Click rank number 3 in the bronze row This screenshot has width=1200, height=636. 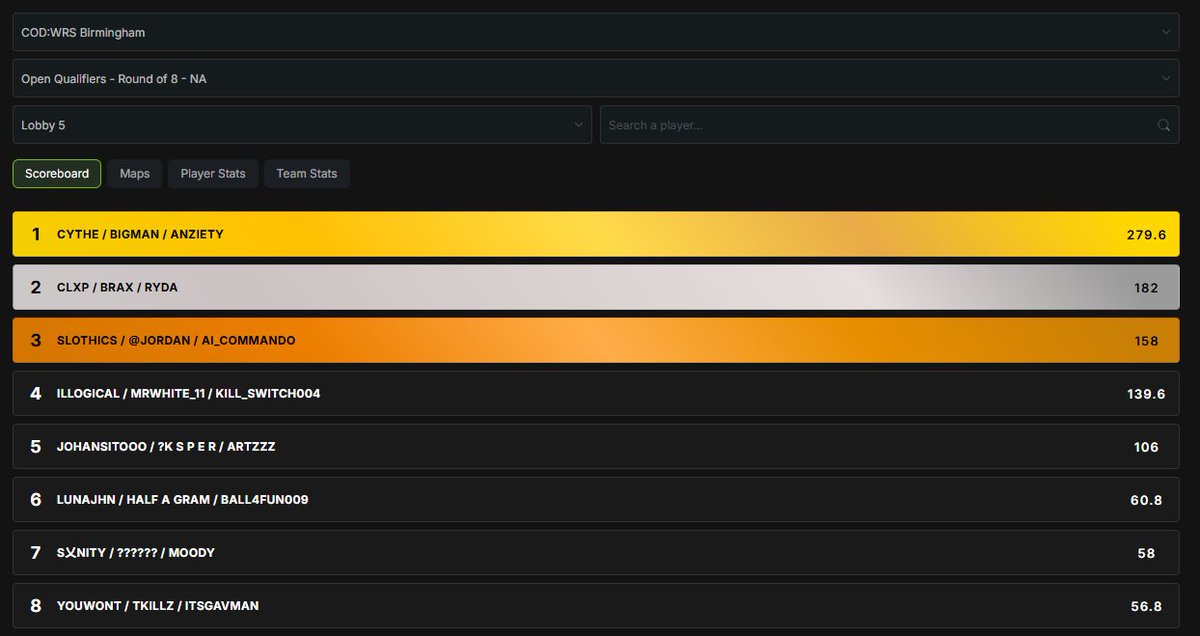(x=36, y=340)
